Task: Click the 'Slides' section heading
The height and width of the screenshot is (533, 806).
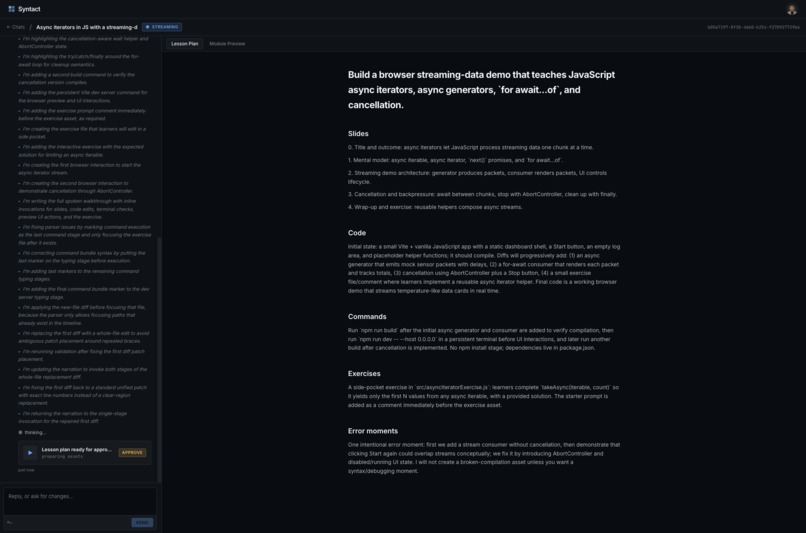Action: click(358, 134)
